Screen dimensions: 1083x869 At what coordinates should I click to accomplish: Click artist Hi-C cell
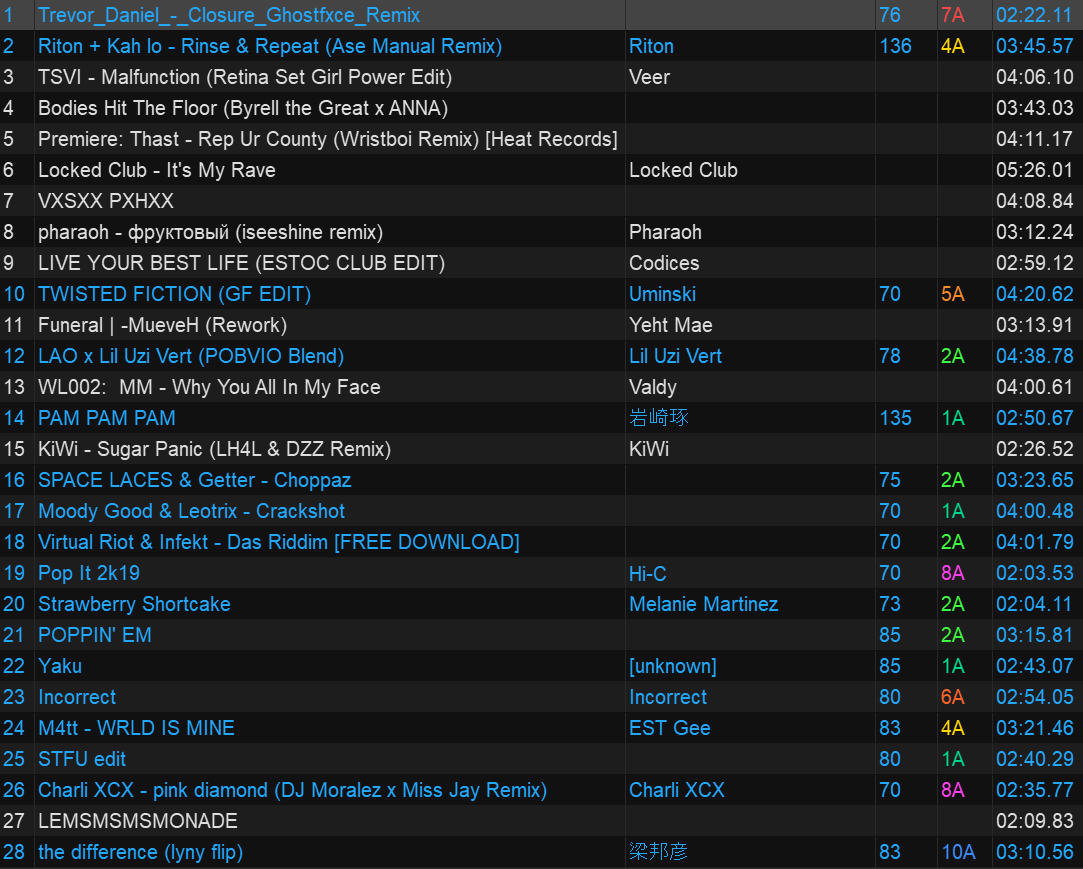point(647,573)
